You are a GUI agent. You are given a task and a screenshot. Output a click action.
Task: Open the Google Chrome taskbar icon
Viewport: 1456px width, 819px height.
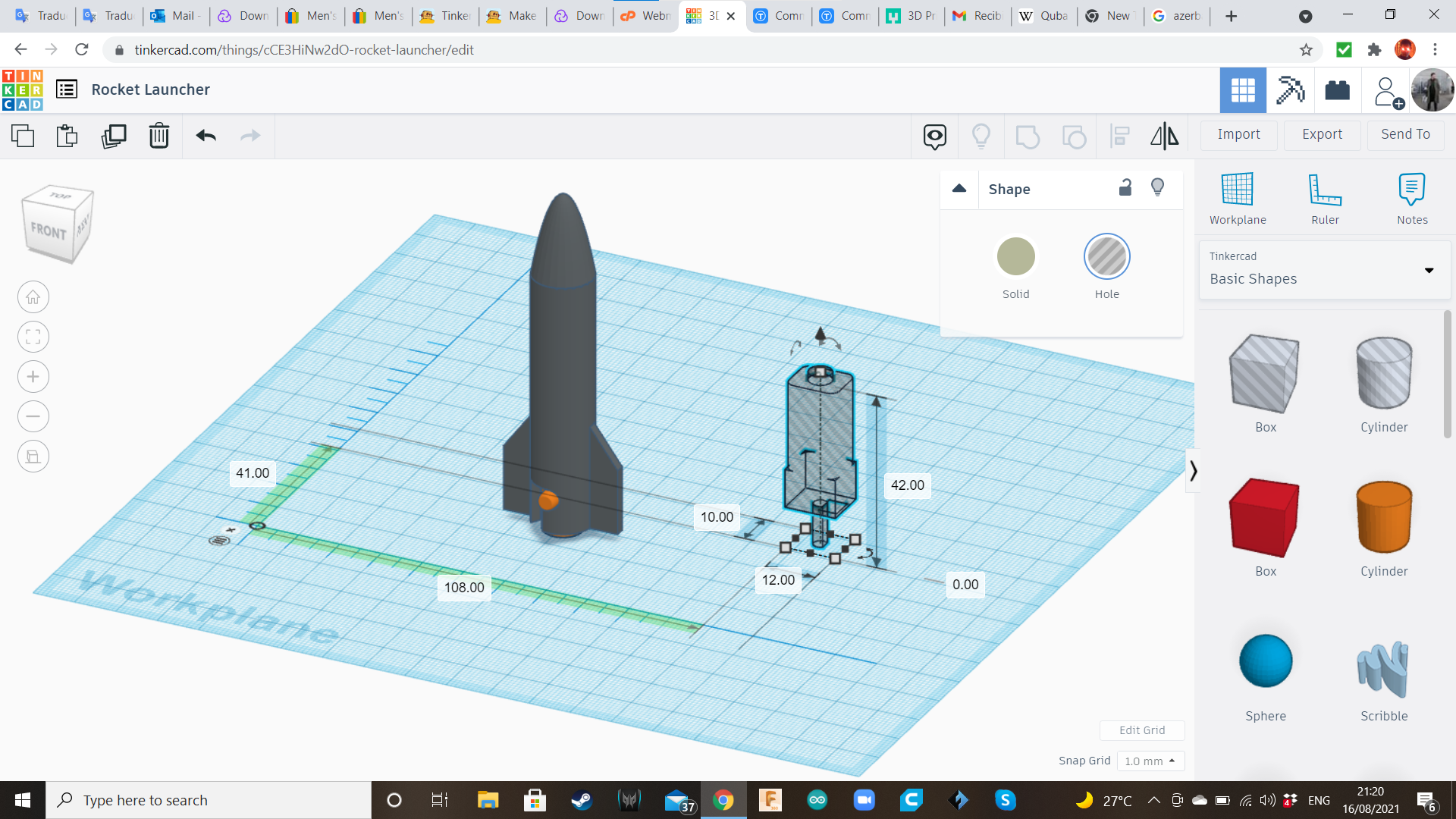(x=723, y=799)
